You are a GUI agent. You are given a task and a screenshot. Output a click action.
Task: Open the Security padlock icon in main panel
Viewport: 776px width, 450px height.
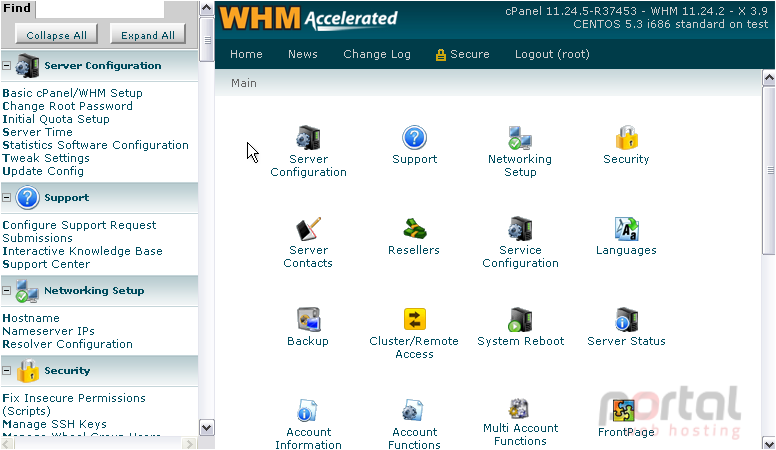[626, 138]
